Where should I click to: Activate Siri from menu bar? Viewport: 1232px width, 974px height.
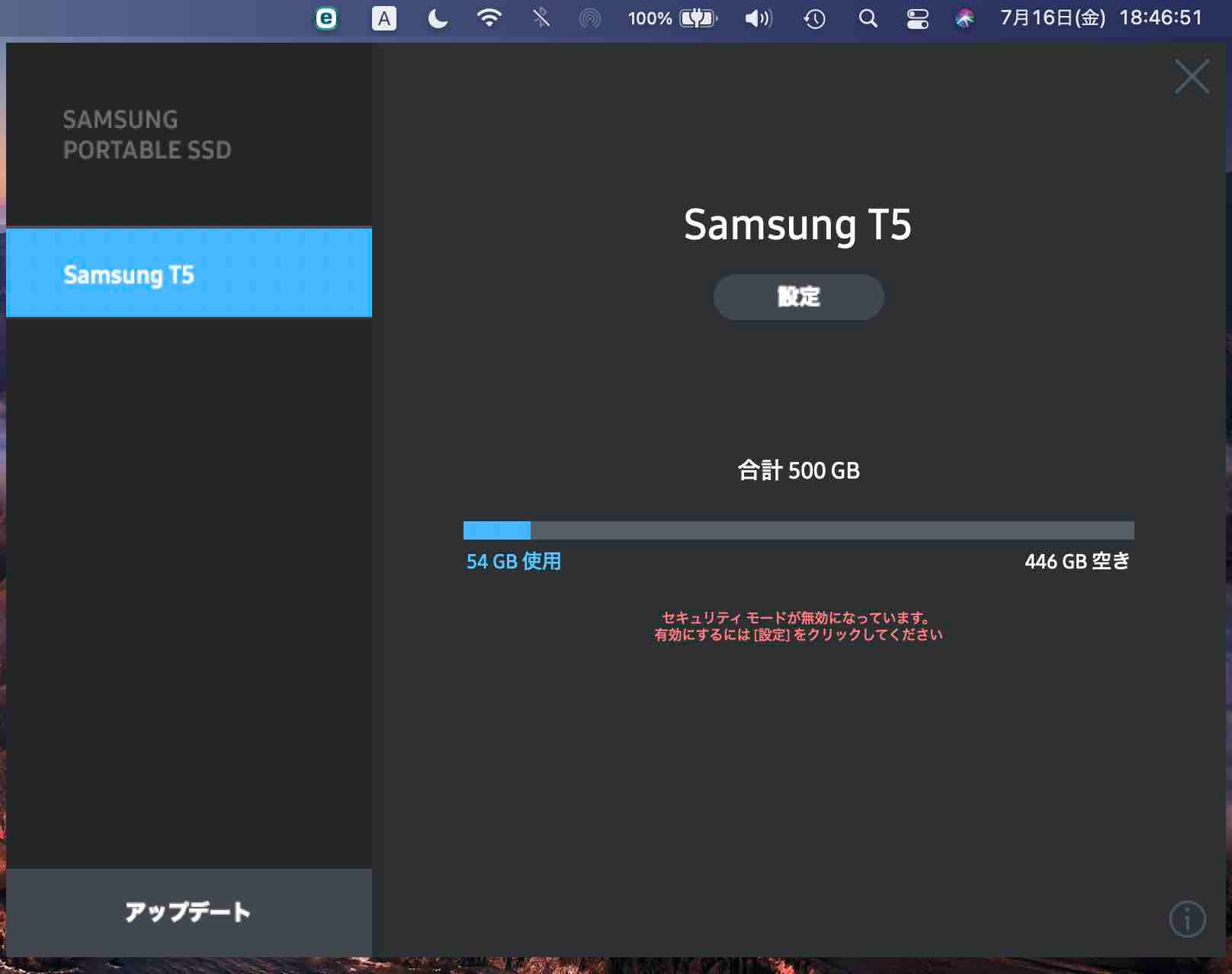pyautogui.click(x=964, y=18)
